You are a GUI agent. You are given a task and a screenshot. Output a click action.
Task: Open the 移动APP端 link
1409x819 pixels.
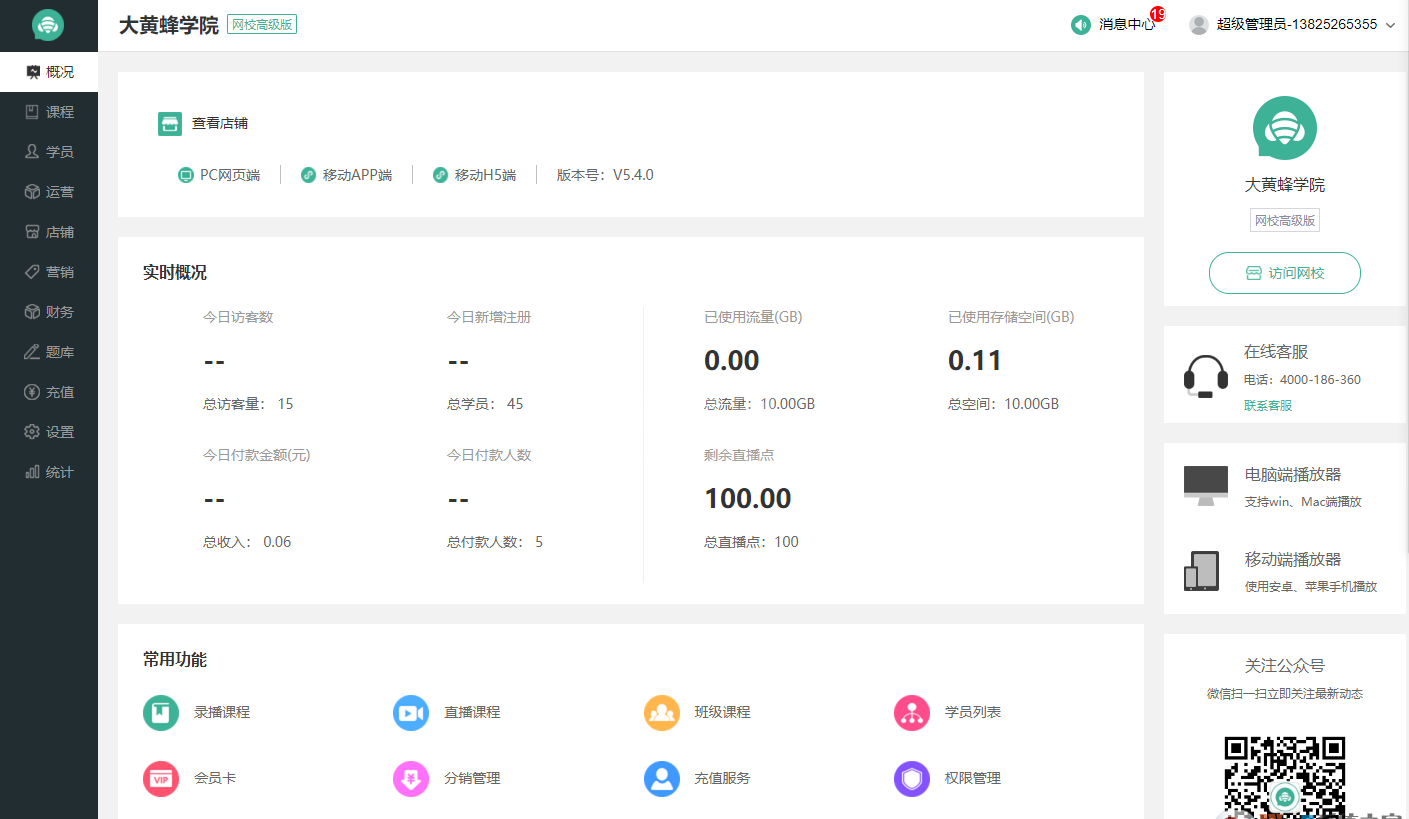point(347,175)
